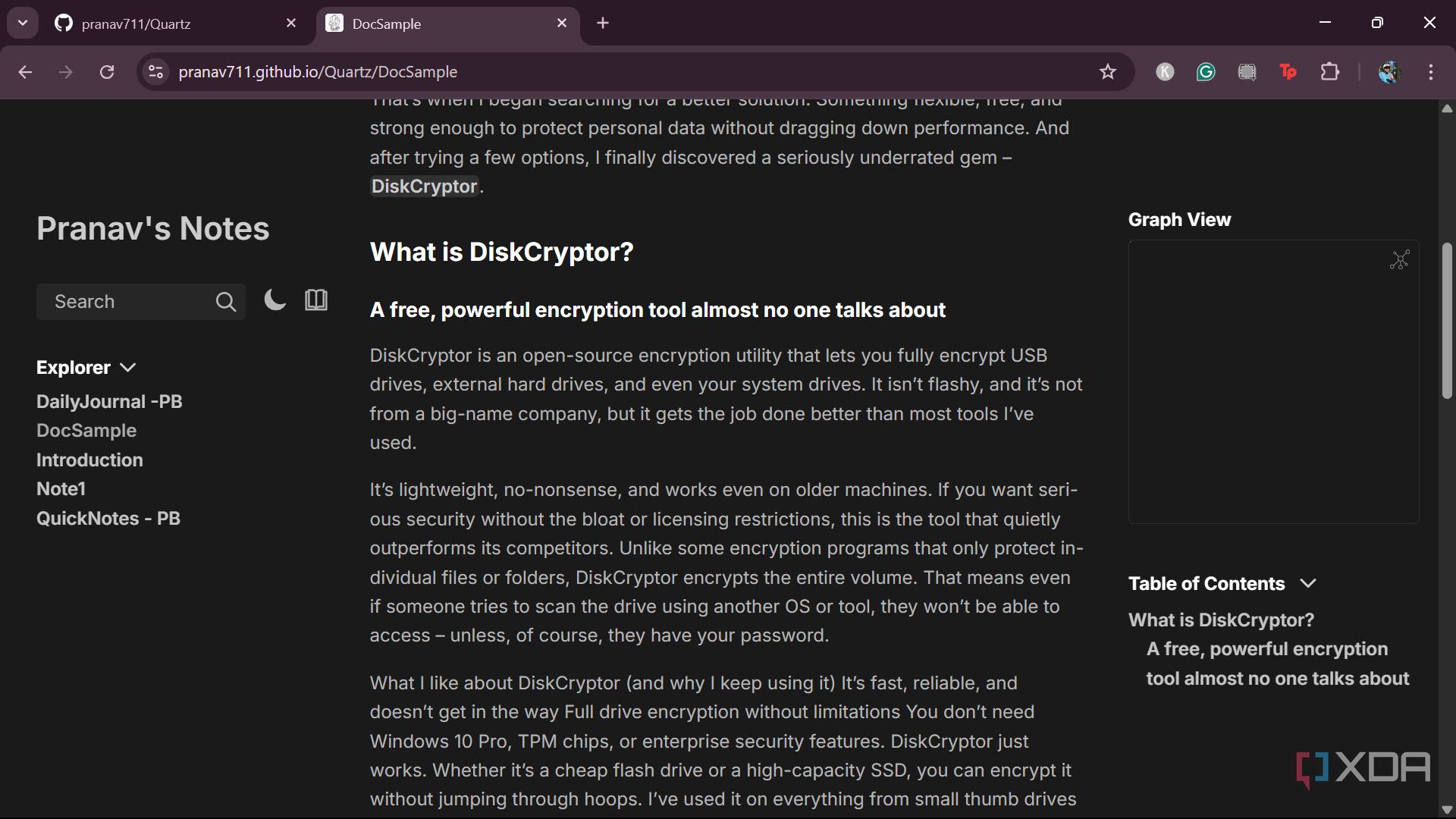Jump to "What is DiskCryptor?" in contents
The image size is (1456, 819).
1221,620
